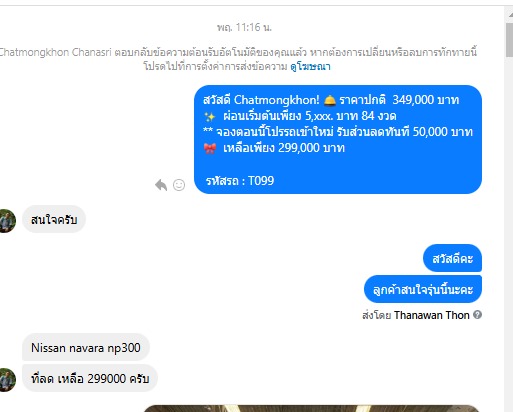Click the scrollbar track below the thumb
513x412 pixels.
(509, 233)
